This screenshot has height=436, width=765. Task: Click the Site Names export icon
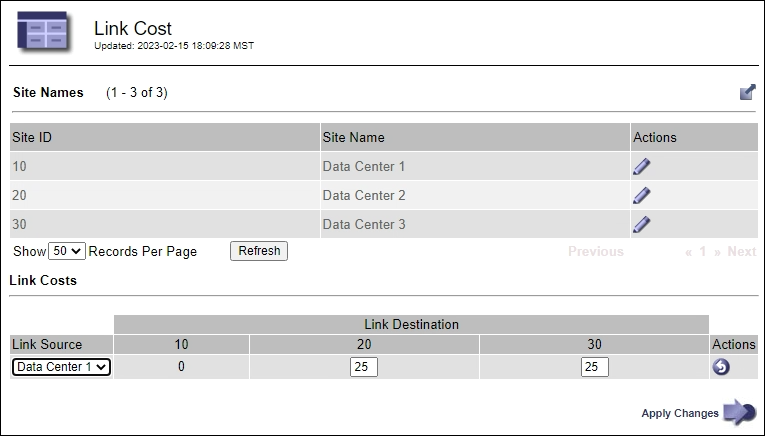[x=747, y=92]
